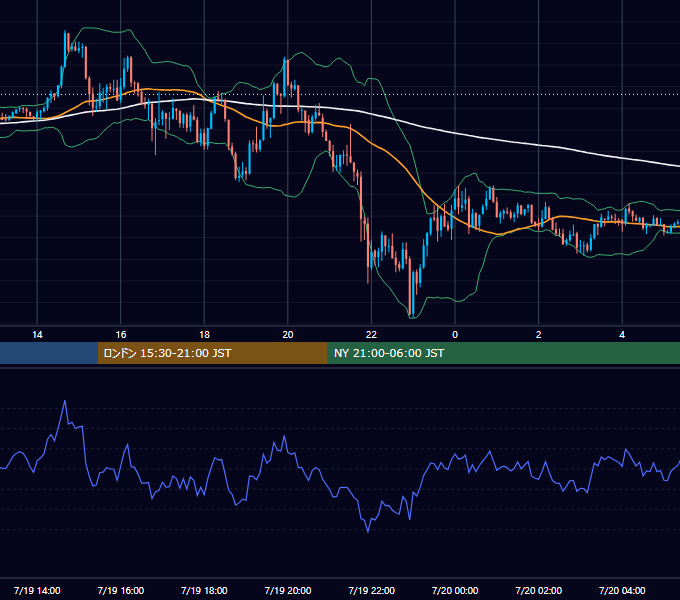680x600 pixels.
Task: Click the 14 hour axis label
Action: click(37, 335)
